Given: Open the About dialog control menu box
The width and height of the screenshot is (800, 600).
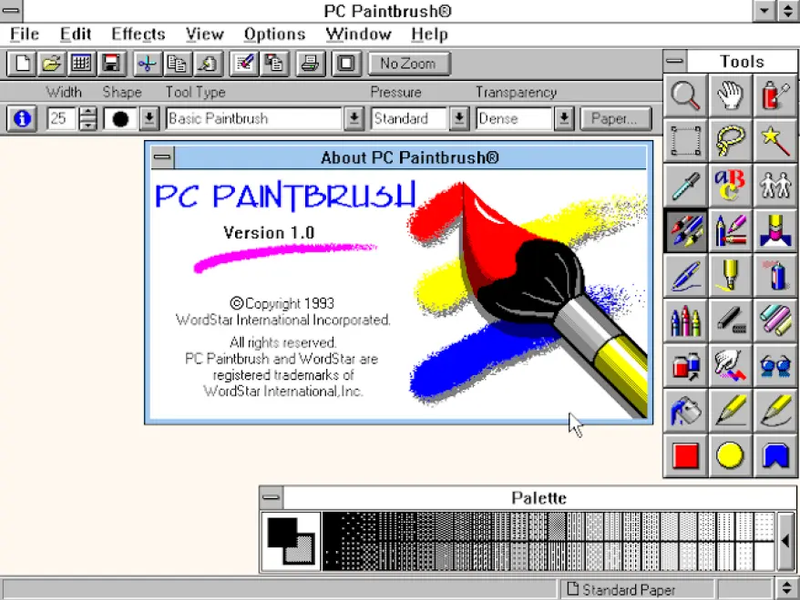Looking at the screenshot, I should (162, 157).
